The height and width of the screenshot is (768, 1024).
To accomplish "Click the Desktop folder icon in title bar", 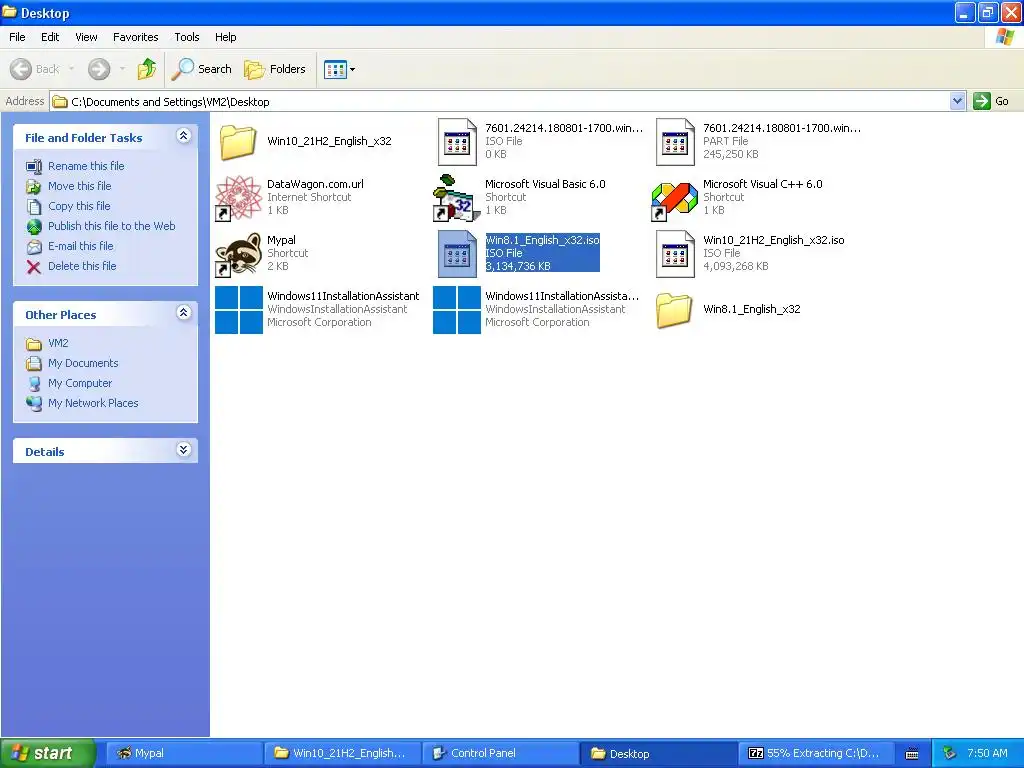I will [x=10, y=12].
